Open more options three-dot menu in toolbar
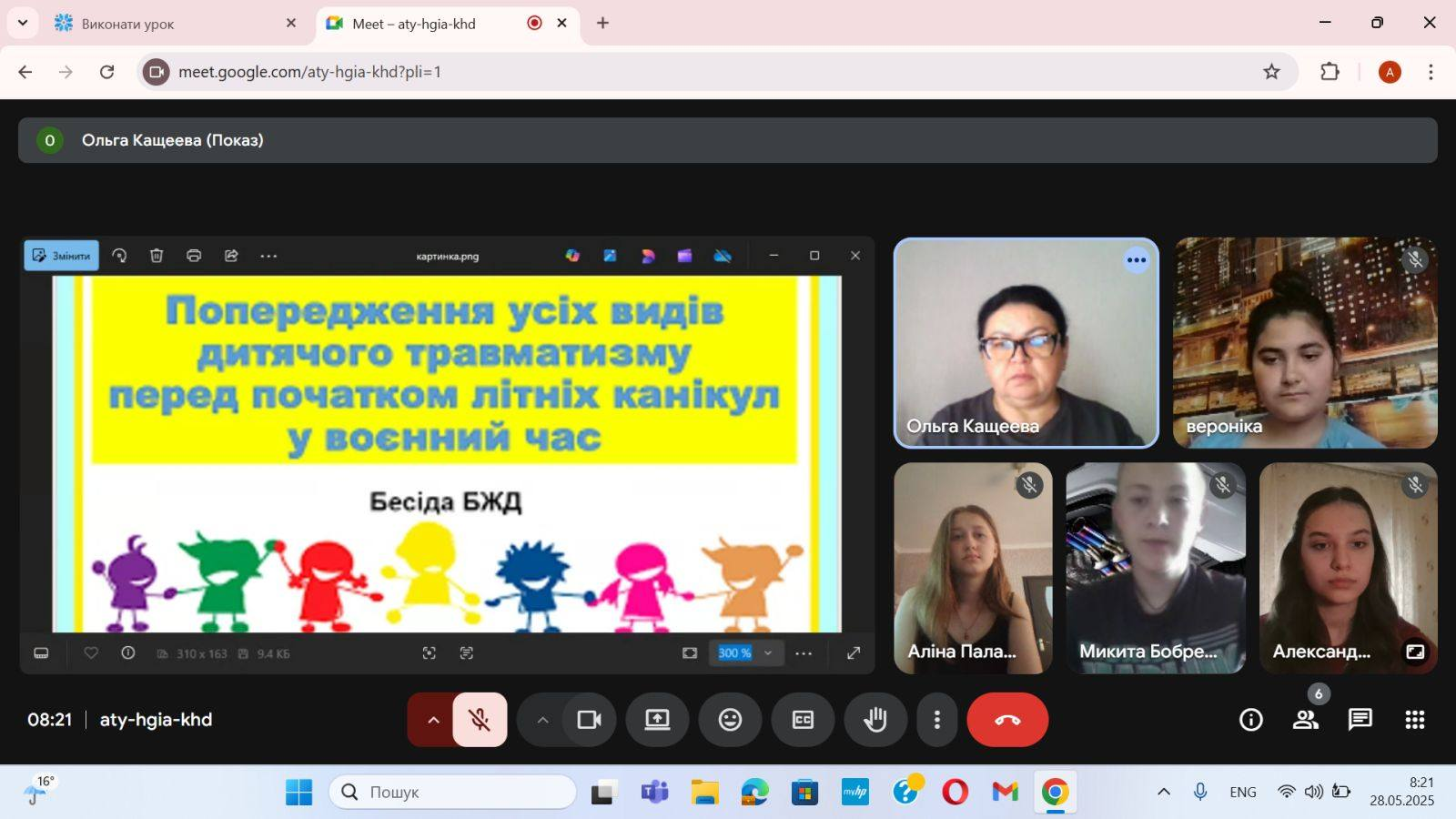The width and height of the screenshot is (1456, 819). point(936,720)
